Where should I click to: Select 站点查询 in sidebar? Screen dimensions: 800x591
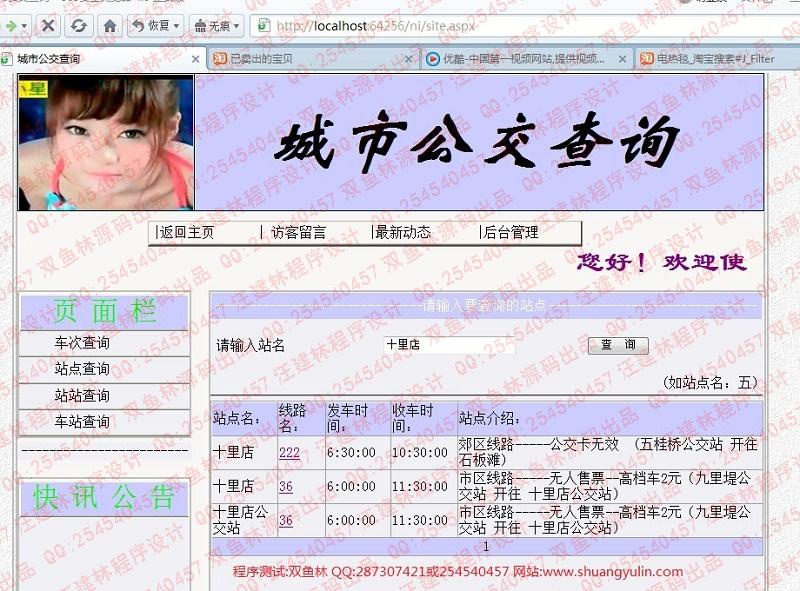[82, 369]
